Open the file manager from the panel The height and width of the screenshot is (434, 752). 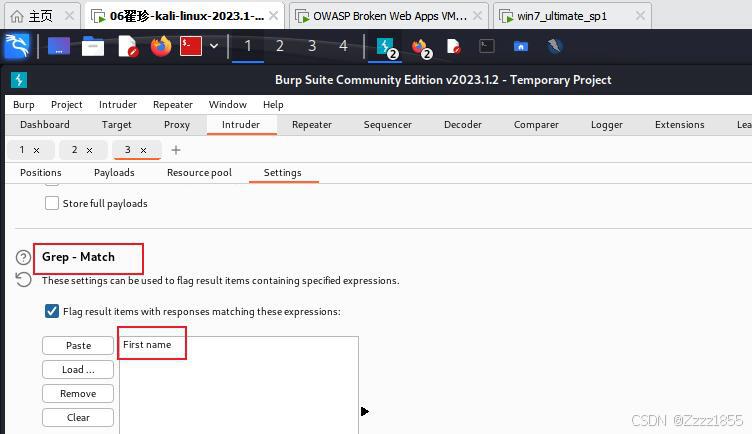click(93, 47)
